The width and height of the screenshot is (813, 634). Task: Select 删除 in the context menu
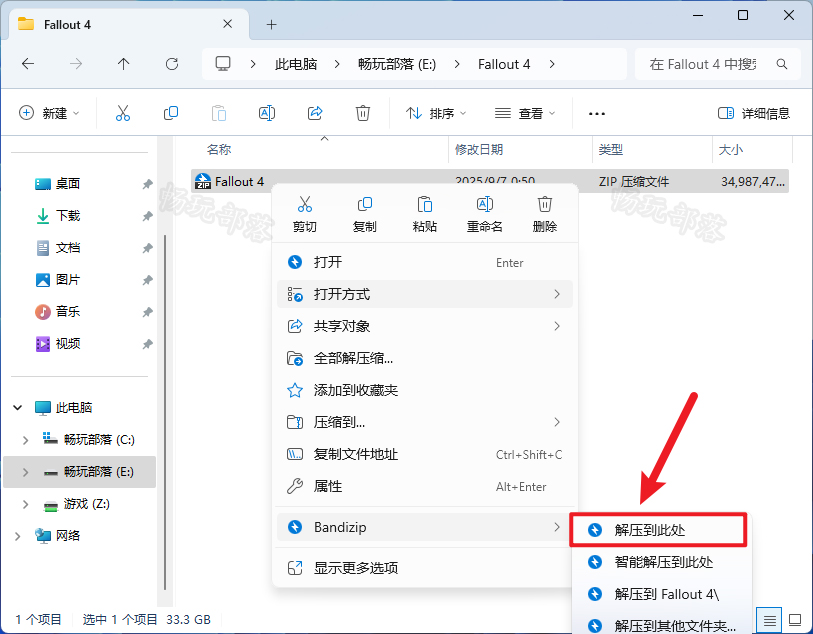544,214
